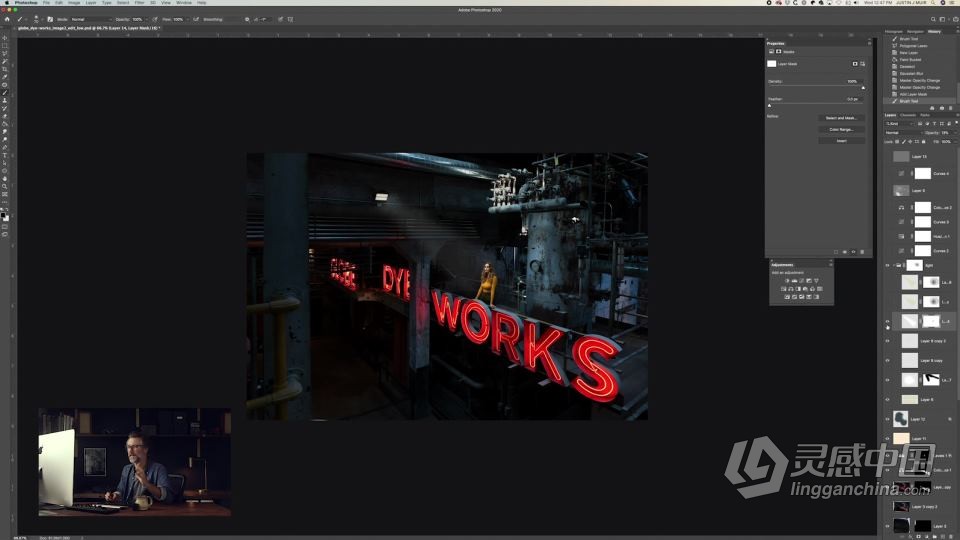Select the Zoom tool

click(x=5, y=186)
